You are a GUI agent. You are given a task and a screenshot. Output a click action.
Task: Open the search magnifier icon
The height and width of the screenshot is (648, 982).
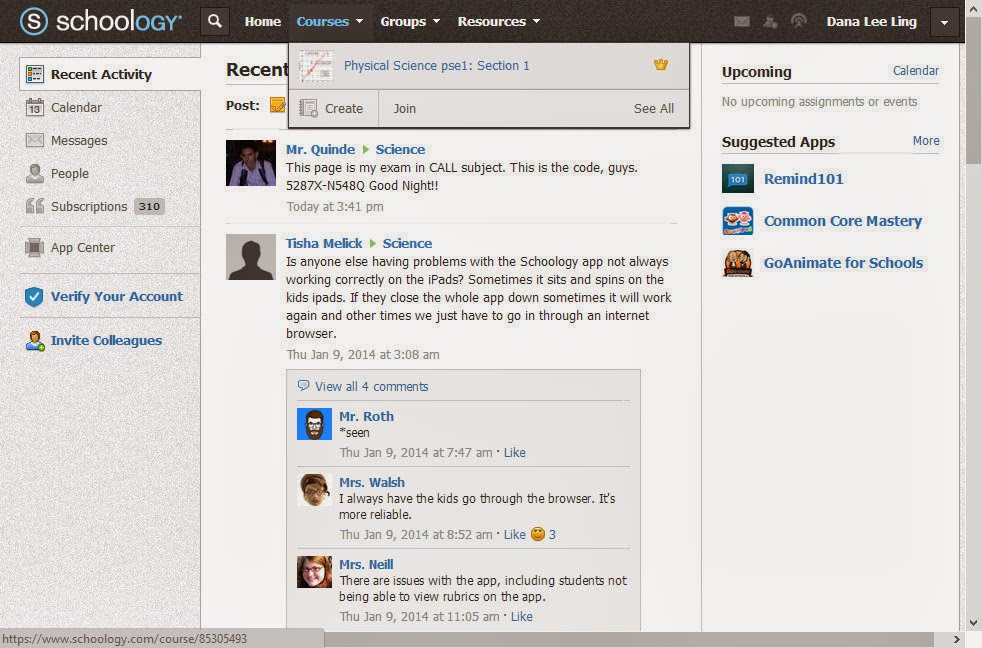[x=214, y=20]
